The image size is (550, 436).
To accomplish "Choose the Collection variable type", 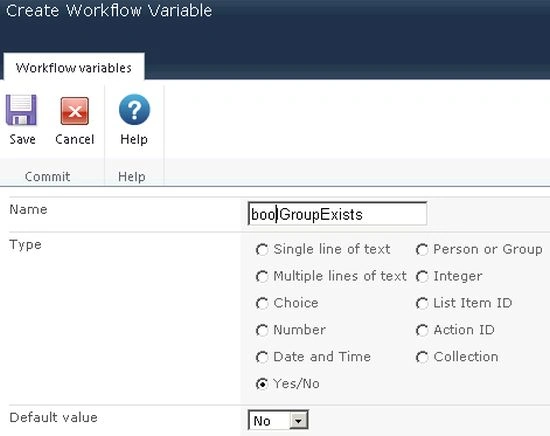I will coord(422,357).
